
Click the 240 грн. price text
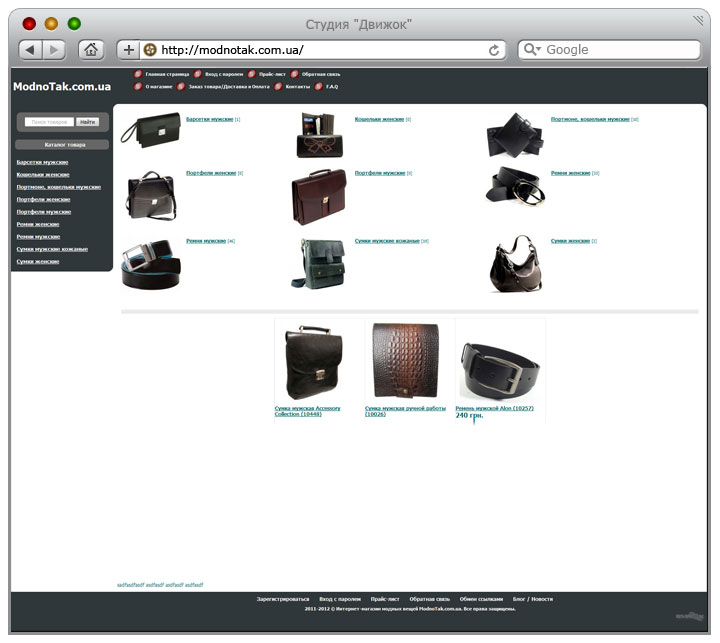[469, 415]
